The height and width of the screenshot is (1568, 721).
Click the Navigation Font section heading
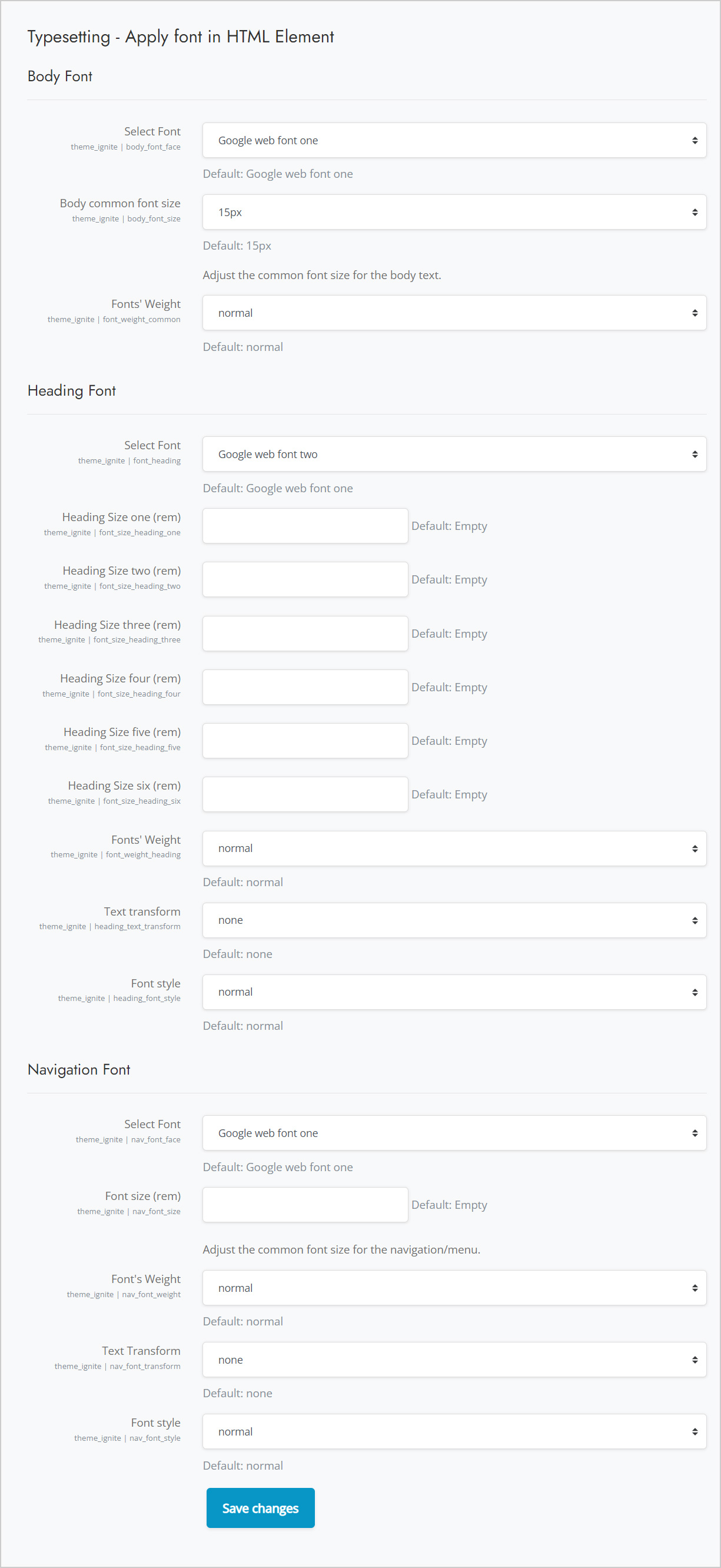pyautogui.click(x=78, y=1069)
